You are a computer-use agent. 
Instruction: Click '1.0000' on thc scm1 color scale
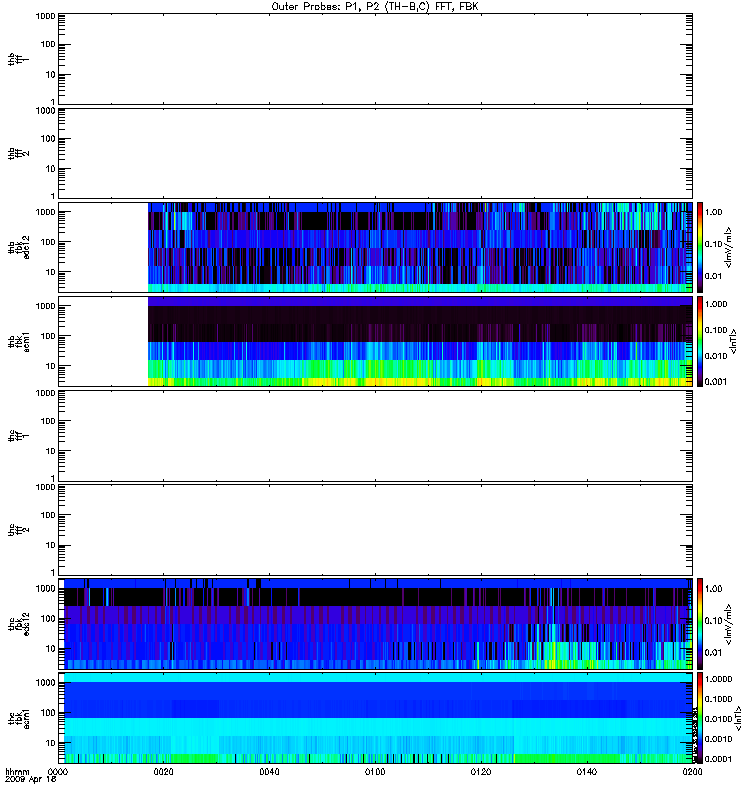click(718, 679)
